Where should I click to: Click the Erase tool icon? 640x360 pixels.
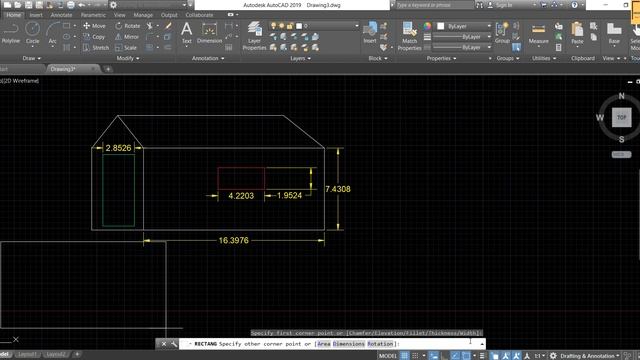point(168,26)
